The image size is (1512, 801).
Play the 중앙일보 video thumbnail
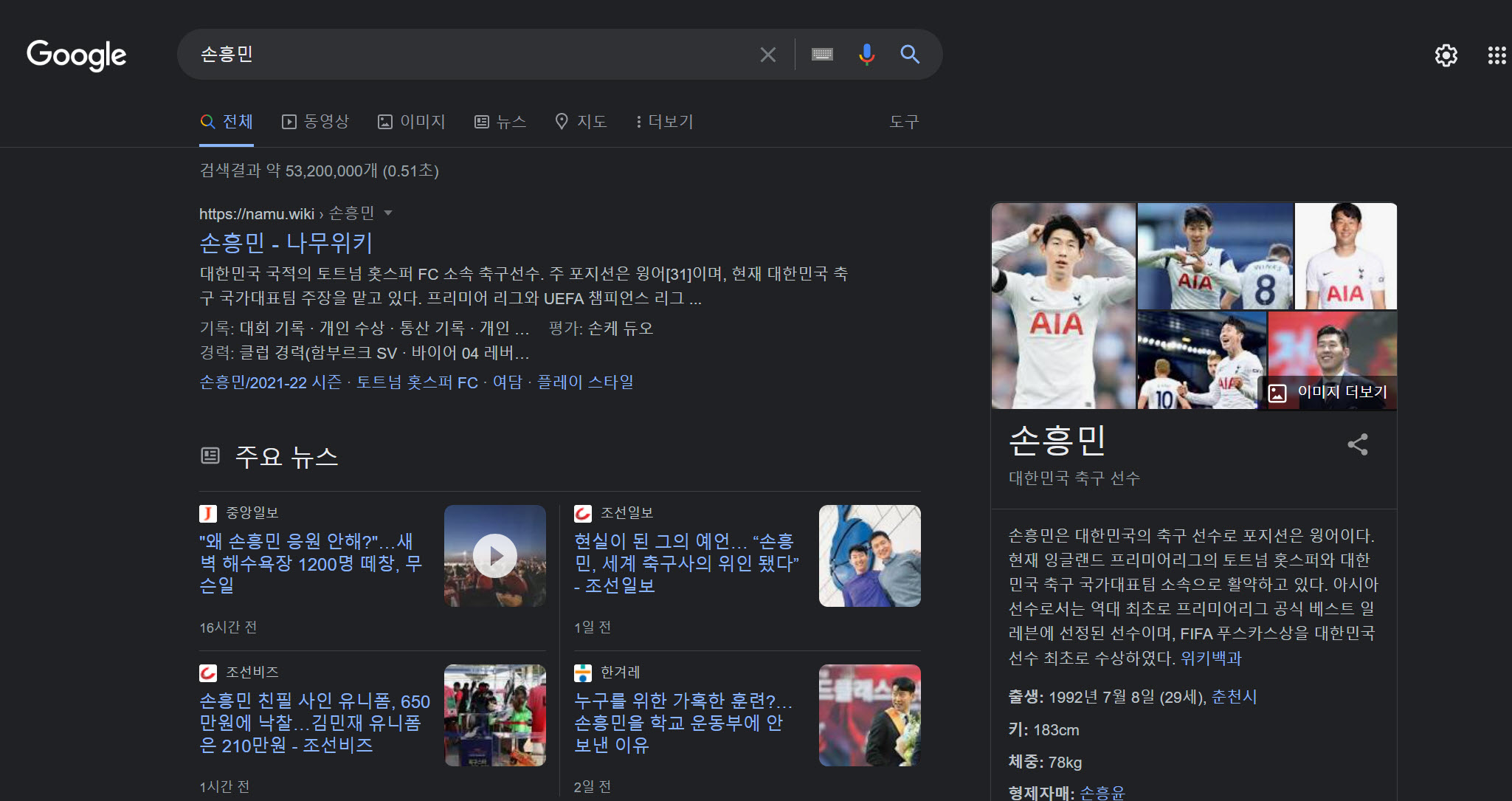495,555
